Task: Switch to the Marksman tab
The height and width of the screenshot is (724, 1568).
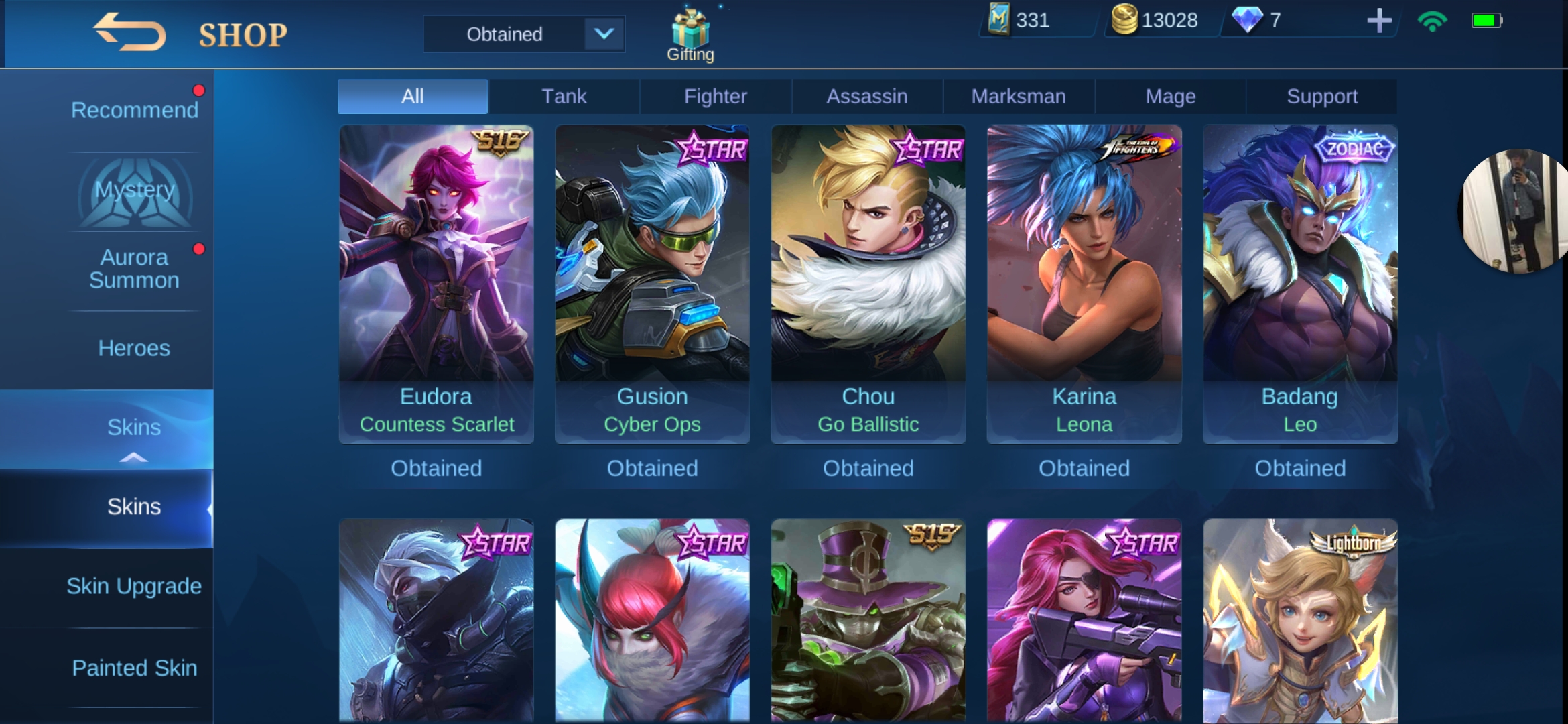Action: click(x=1019, y=97)
